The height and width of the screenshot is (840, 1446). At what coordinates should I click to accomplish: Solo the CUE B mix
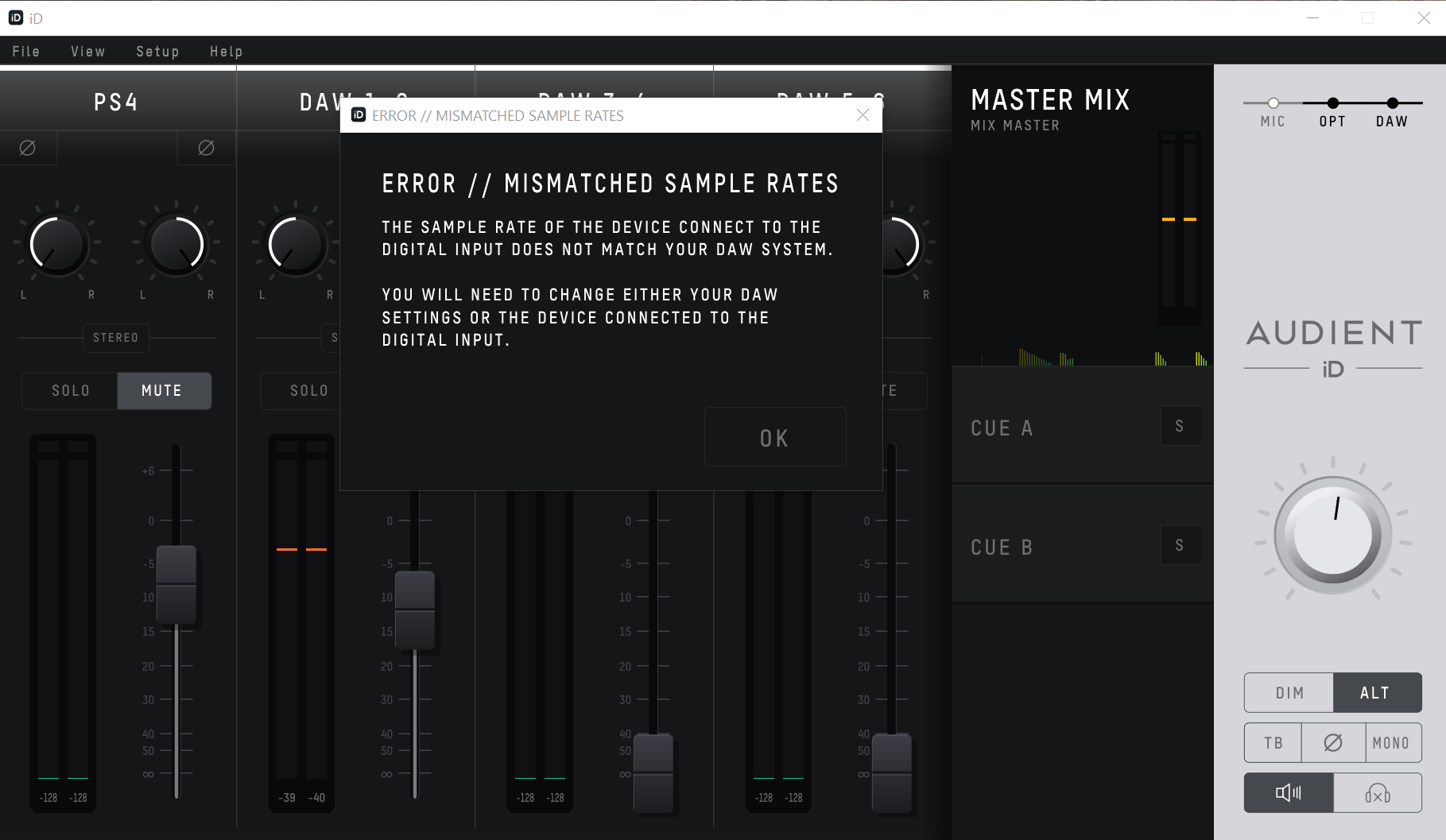(x=1180, y=545)
